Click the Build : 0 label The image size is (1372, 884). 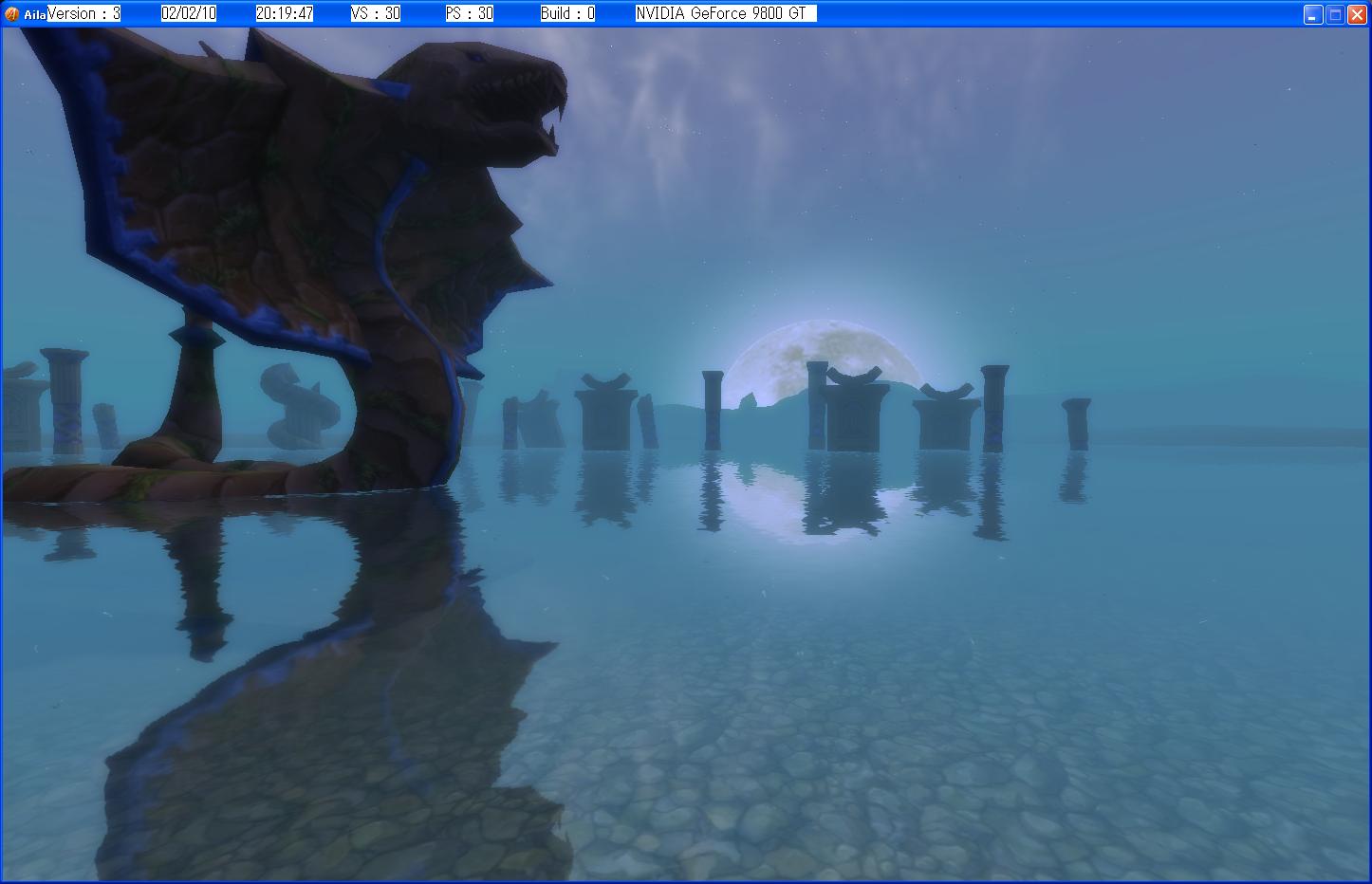click(x=567, y=13)
